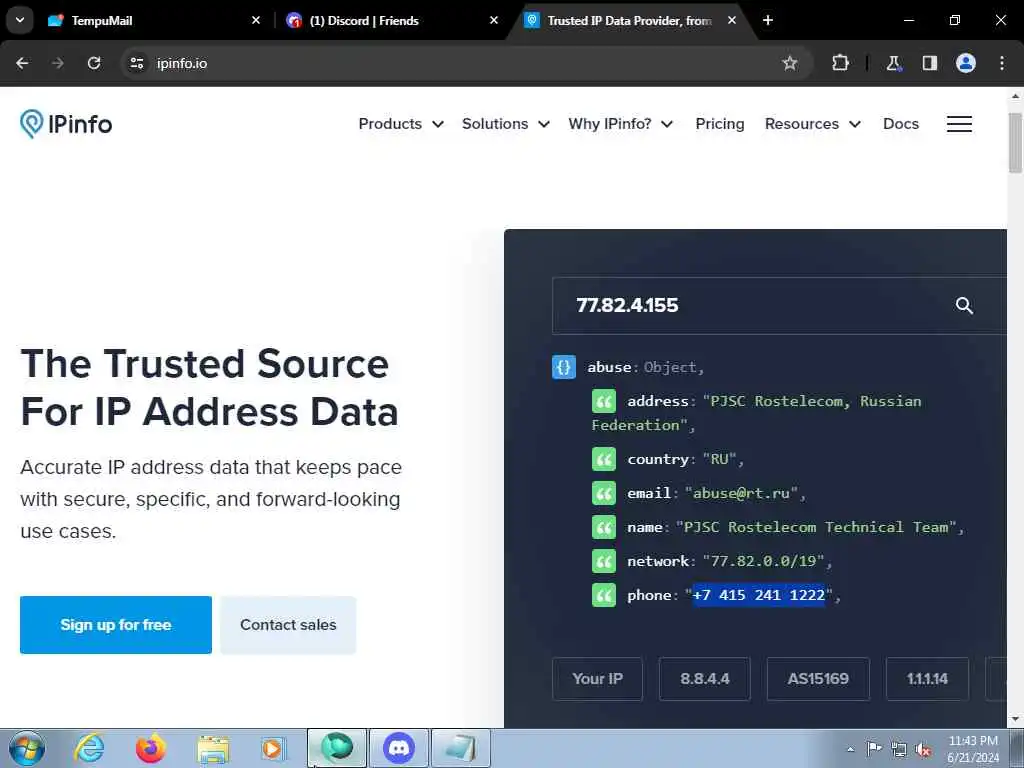Open the hamburger menu icon

(x=959, y=123)
